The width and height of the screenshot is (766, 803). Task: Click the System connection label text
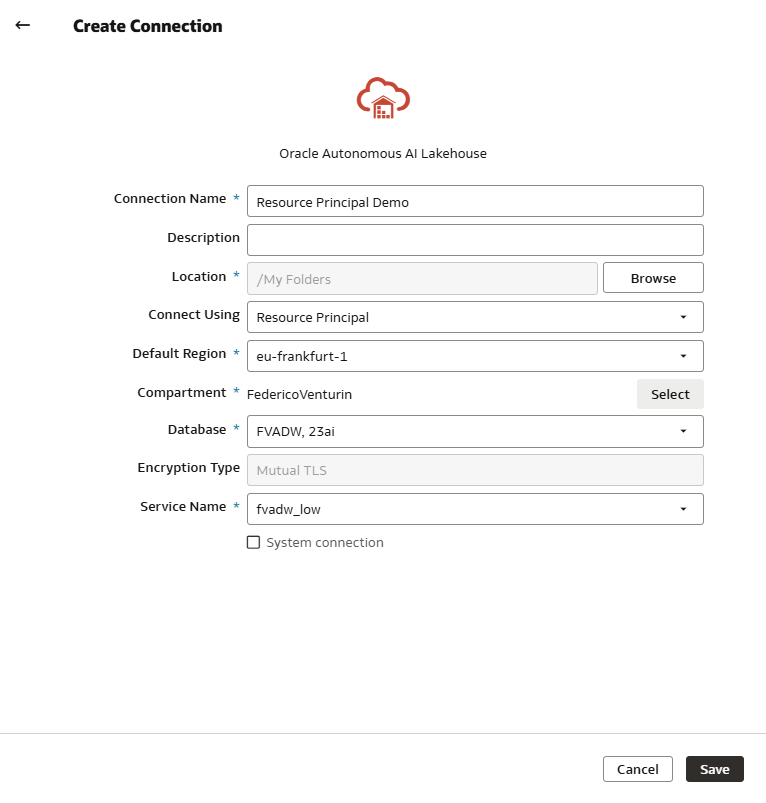click(325, 543)
